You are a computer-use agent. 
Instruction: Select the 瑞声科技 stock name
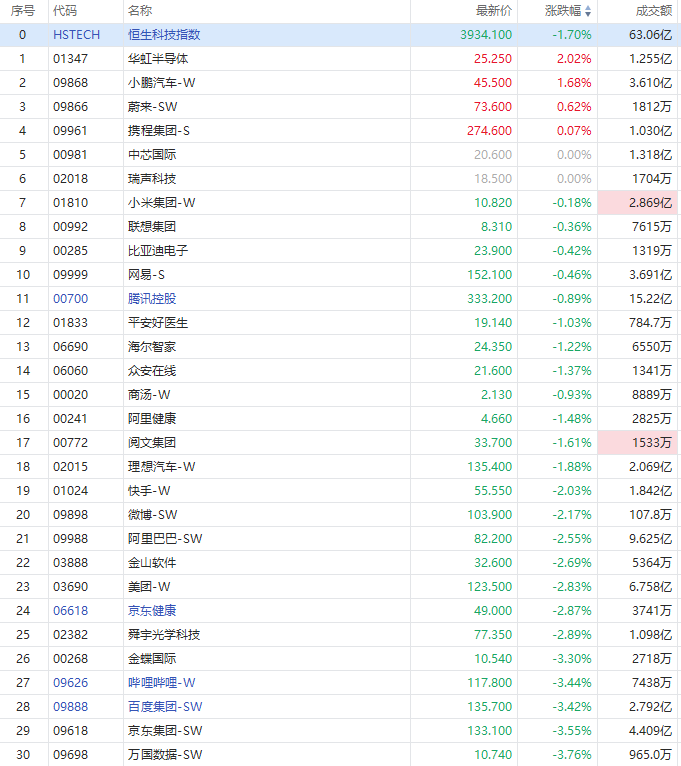click(152, 178)
